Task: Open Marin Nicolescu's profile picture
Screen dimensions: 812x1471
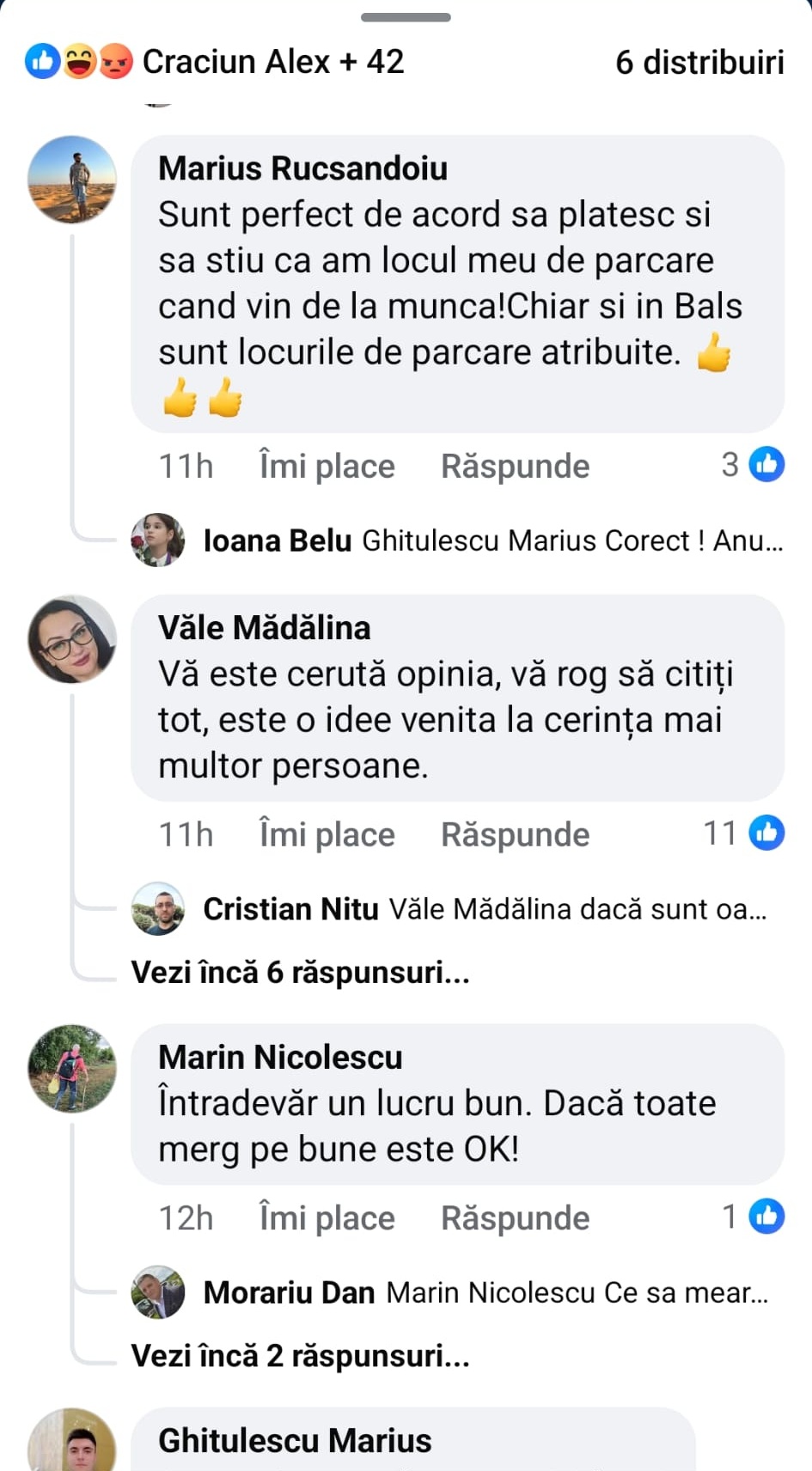Action: (72, 1068)
